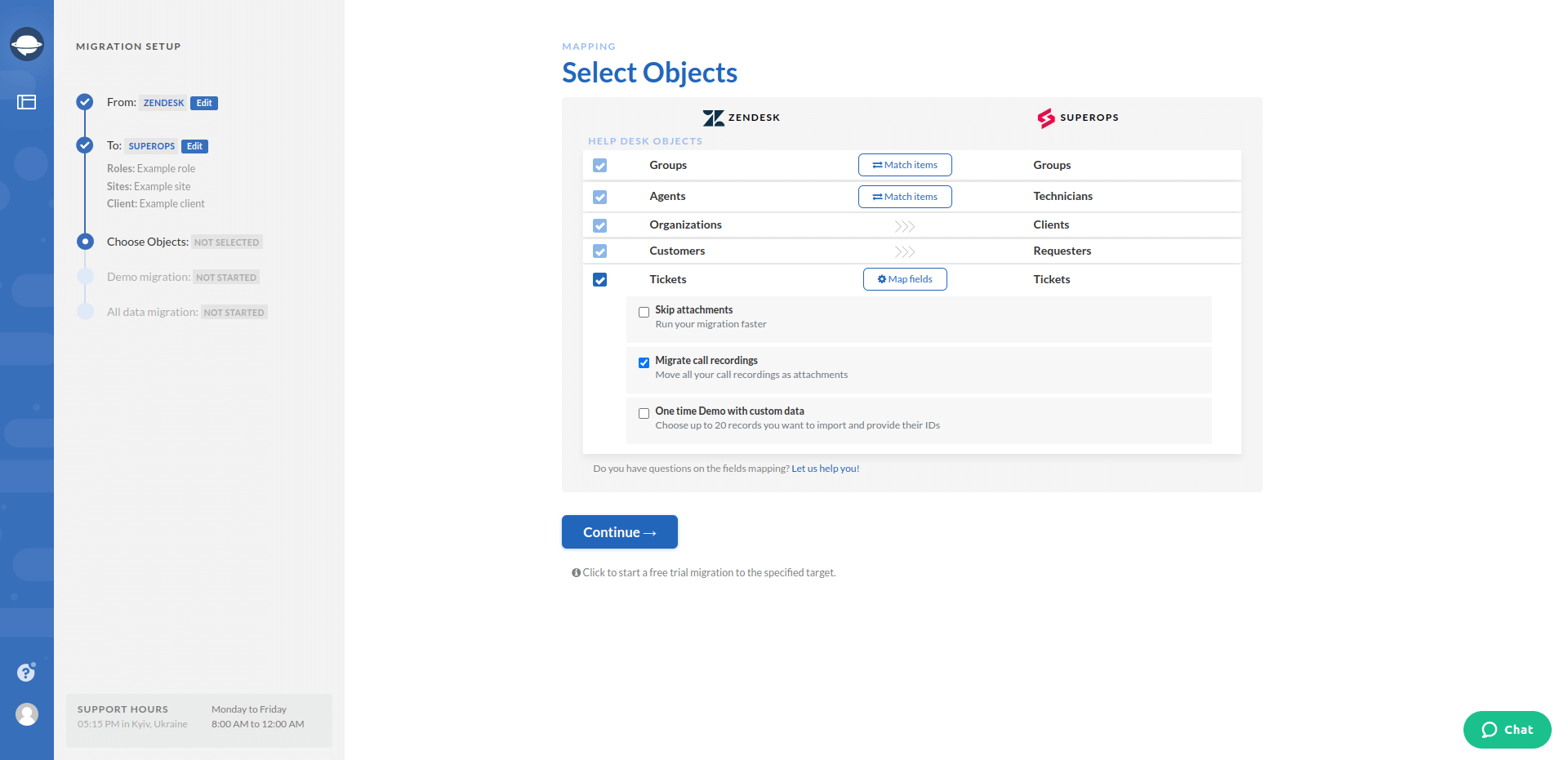Viewport: 1568px width, 760px height.
Task: Click the ZENDESK source tag
Action: pos(163,103)
